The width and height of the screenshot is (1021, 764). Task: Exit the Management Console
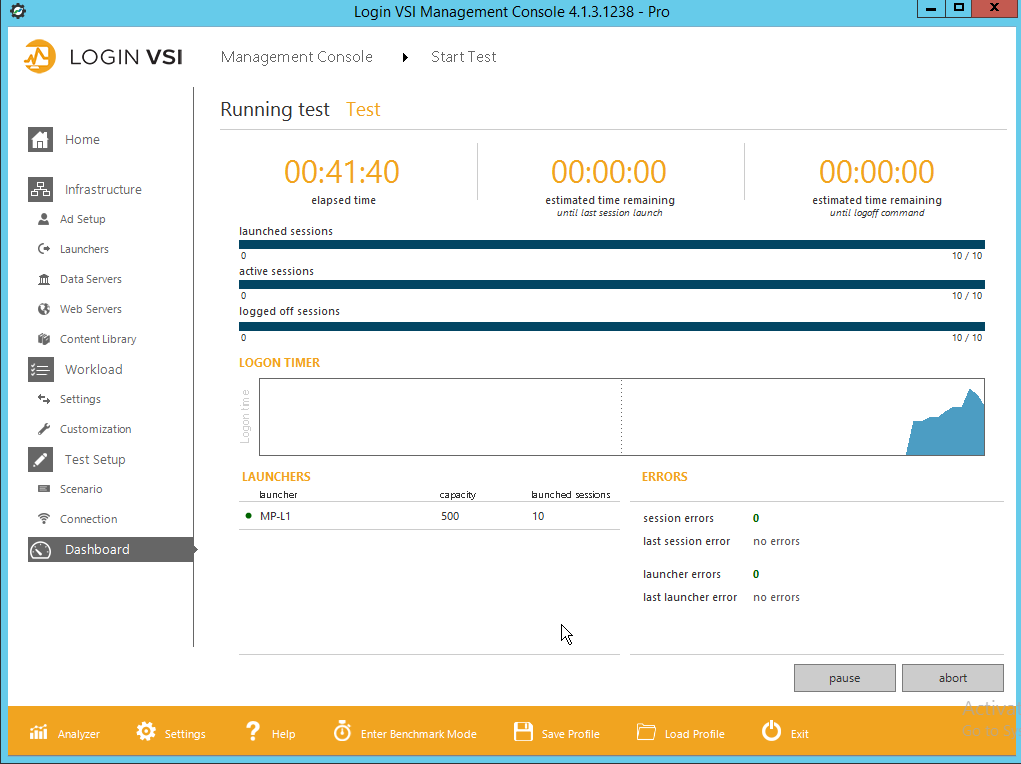800,734
